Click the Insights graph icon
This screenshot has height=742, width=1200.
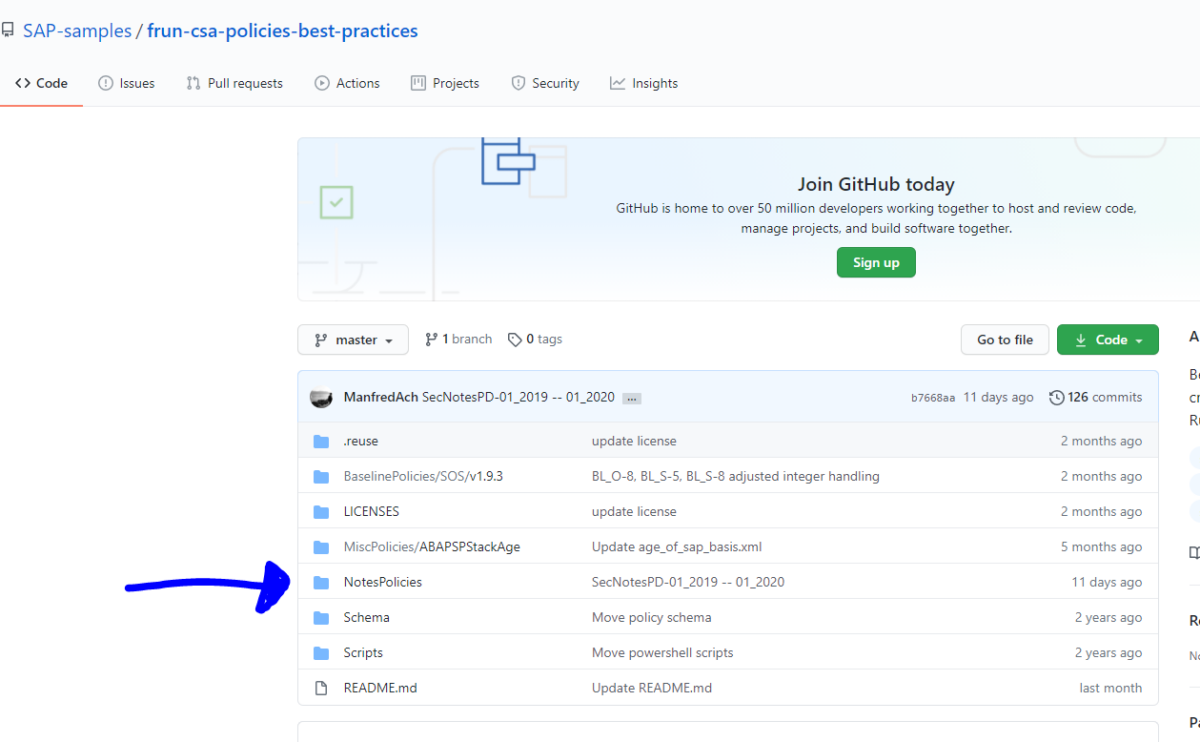click(x=617, y=83)
